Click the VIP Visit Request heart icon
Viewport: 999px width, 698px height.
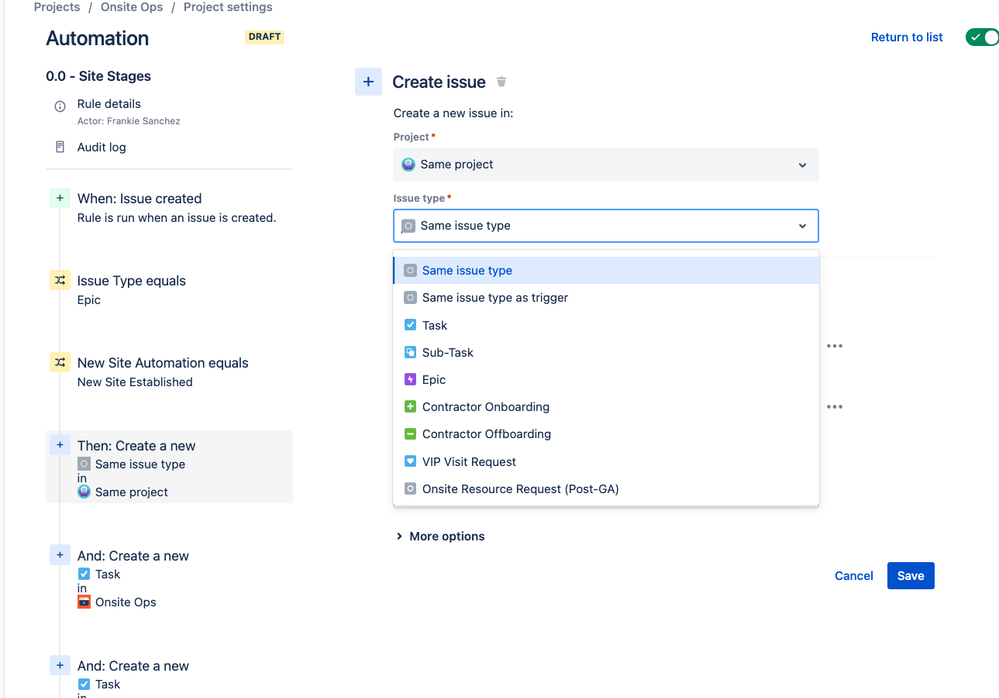[410, 461]
